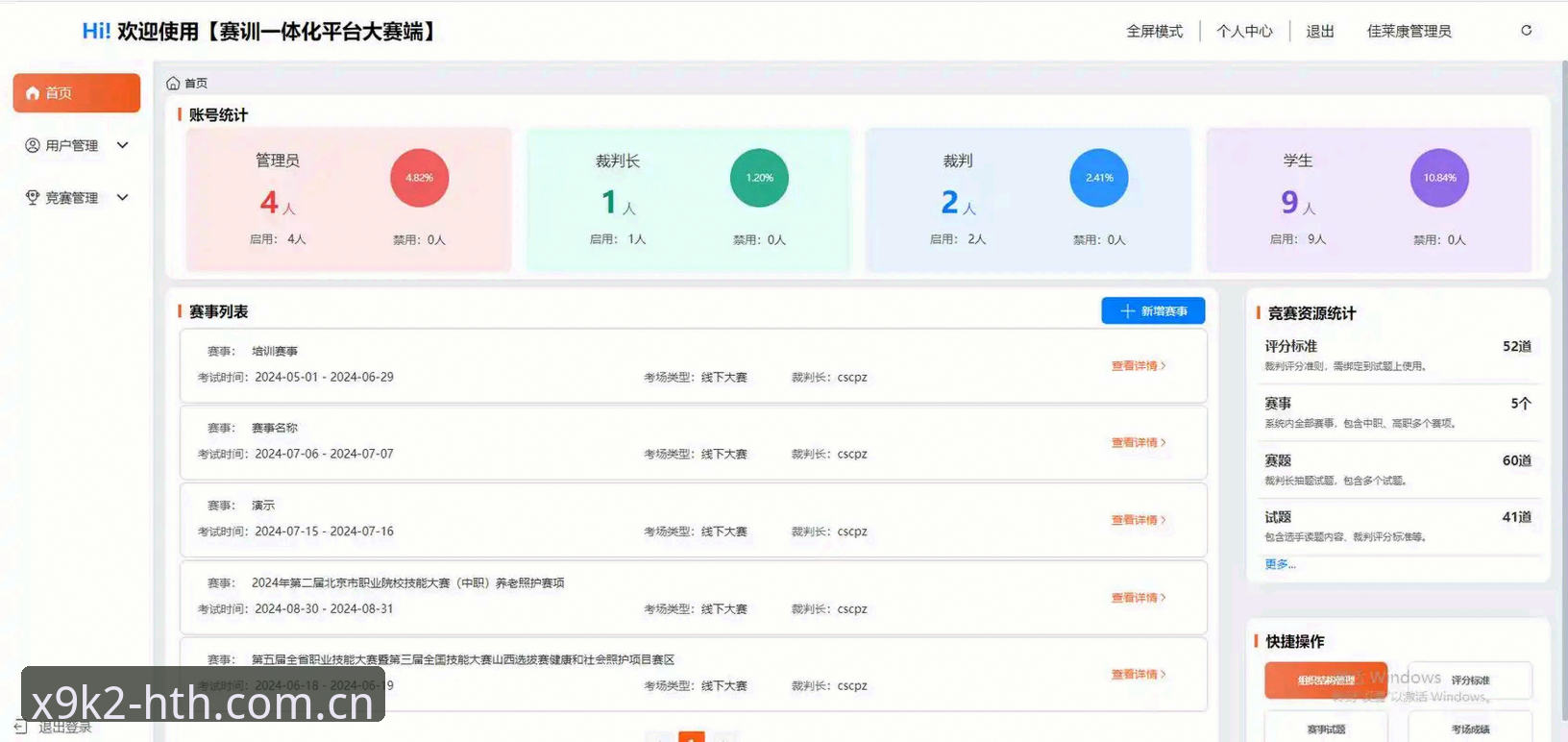This screenshot has height=742, width=1568.
Task: Click the 首页 breadcrumb text
Action: (196, 84)
